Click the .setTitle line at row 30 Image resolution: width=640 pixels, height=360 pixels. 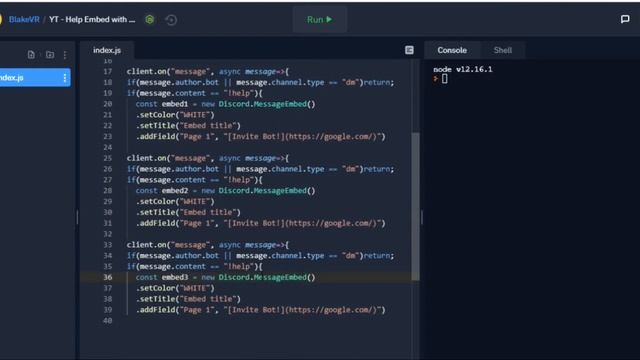coord(188,212)
